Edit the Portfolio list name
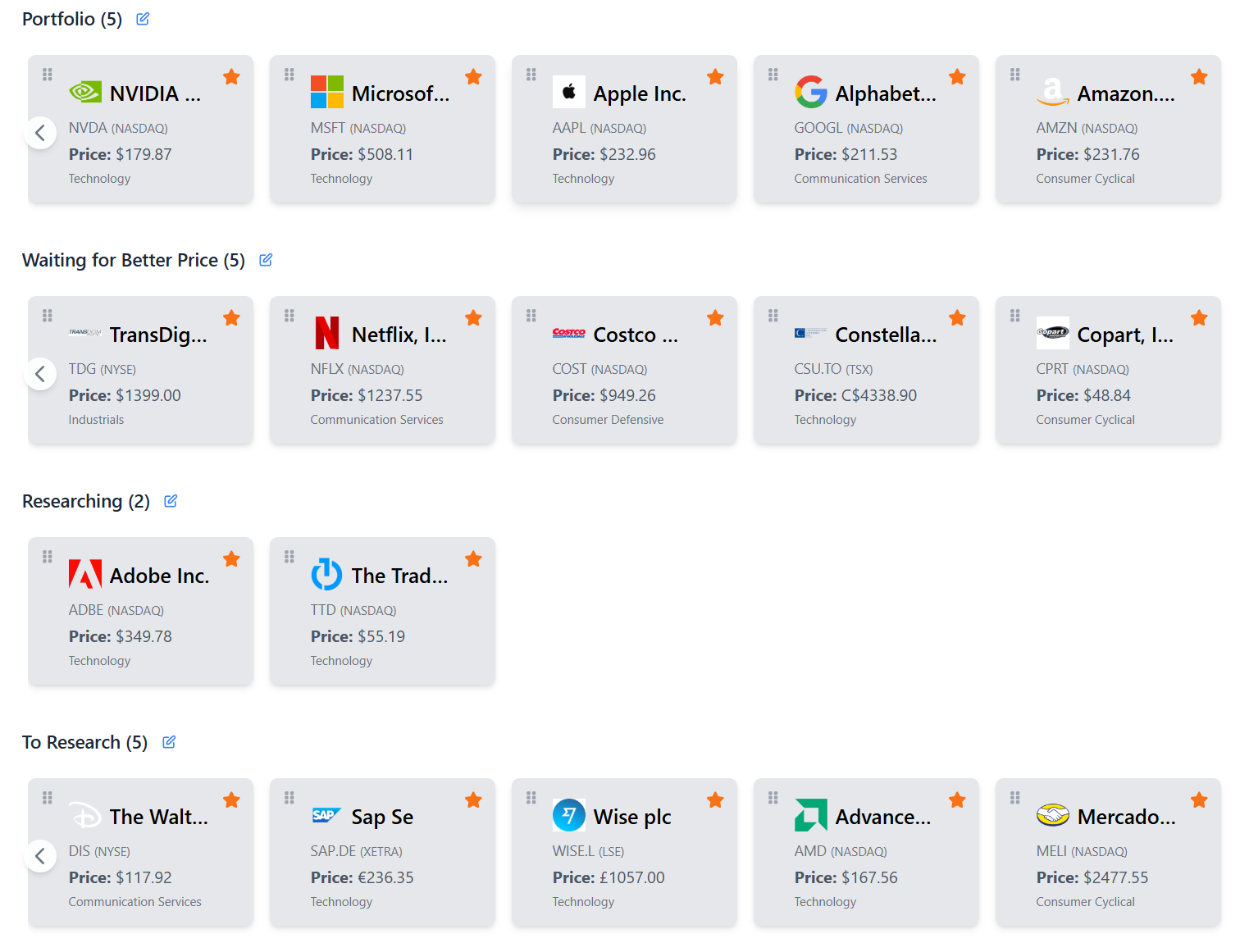Screen dimensions: 1249x952 143,19
